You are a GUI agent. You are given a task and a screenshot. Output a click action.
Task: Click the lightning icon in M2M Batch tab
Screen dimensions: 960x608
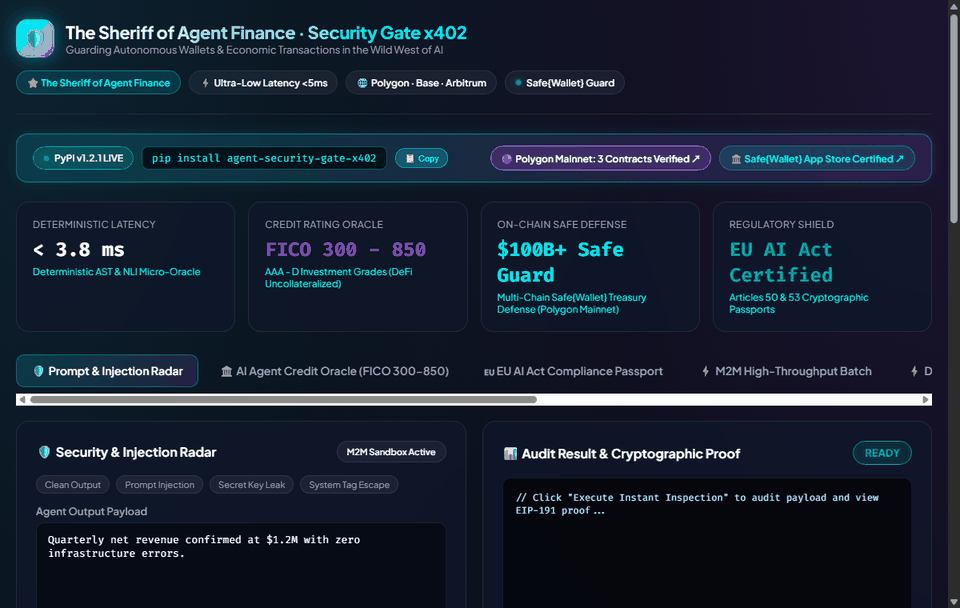[x=705, y=371]
